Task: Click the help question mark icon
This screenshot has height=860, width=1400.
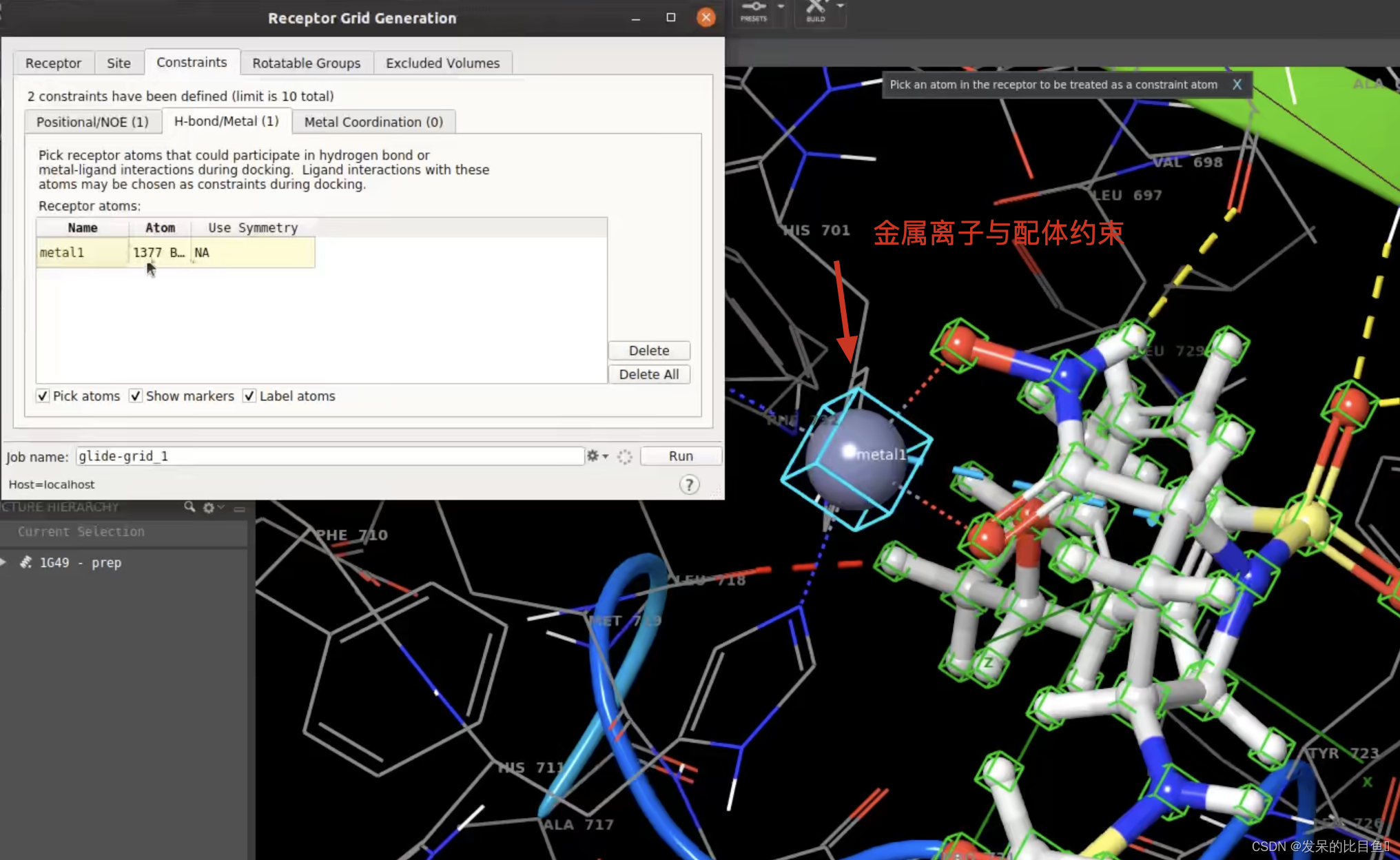Action: pyautogui.click(x=689, y=484)
